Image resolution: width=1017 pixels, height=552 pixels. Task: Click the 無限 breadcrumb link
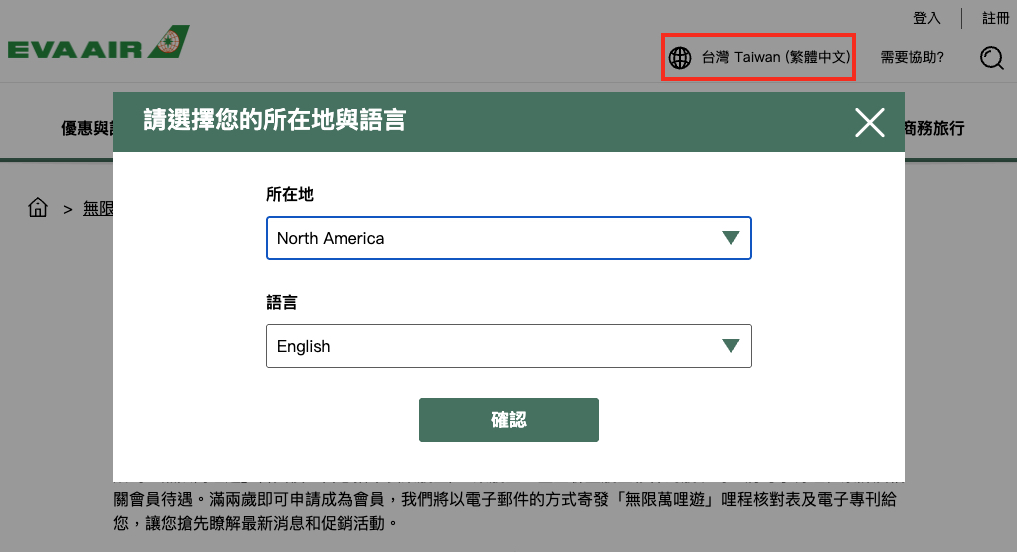[x=98, y=208]
